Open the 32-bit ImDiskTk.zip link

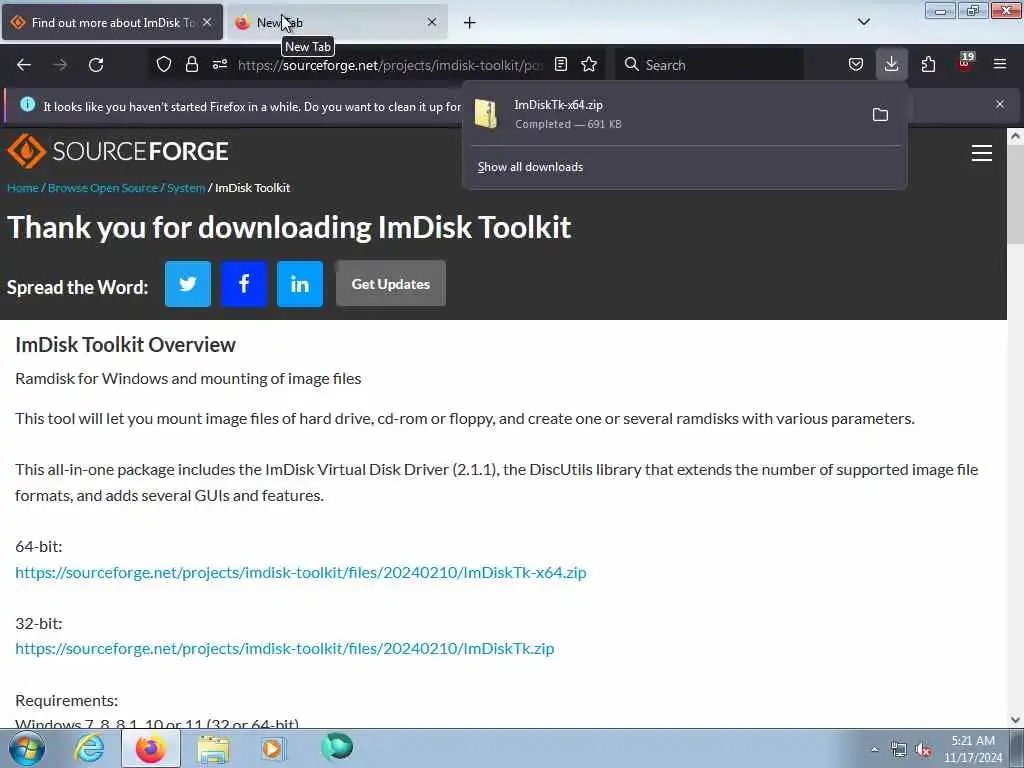pyautogui.click(x=285, y=648)
